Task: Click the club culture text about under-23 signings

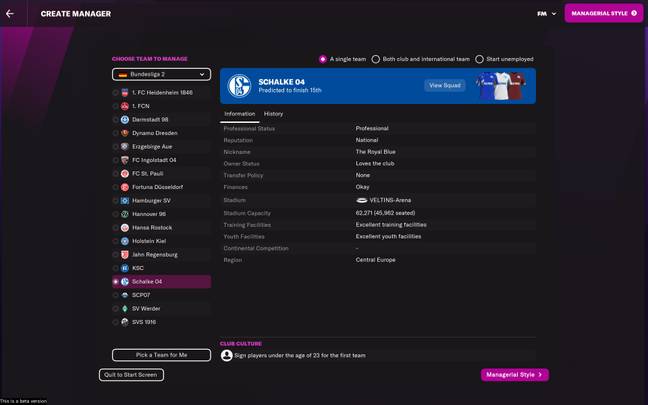Action: 300,355
